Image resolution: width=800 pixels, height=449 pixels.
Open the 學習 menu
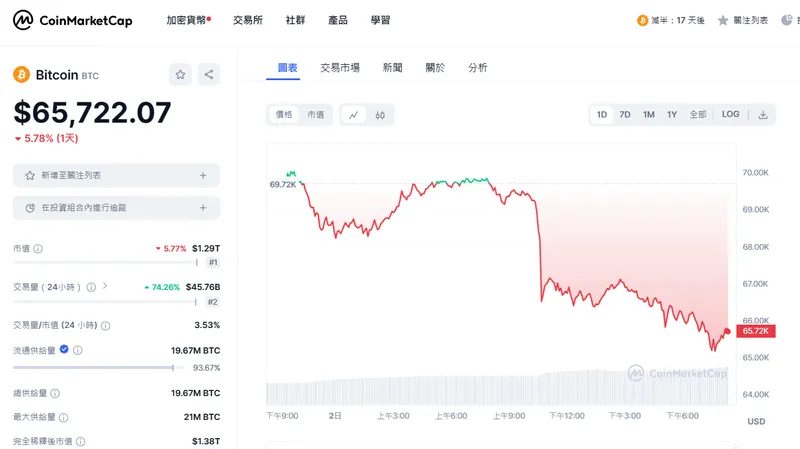point(380,20)
